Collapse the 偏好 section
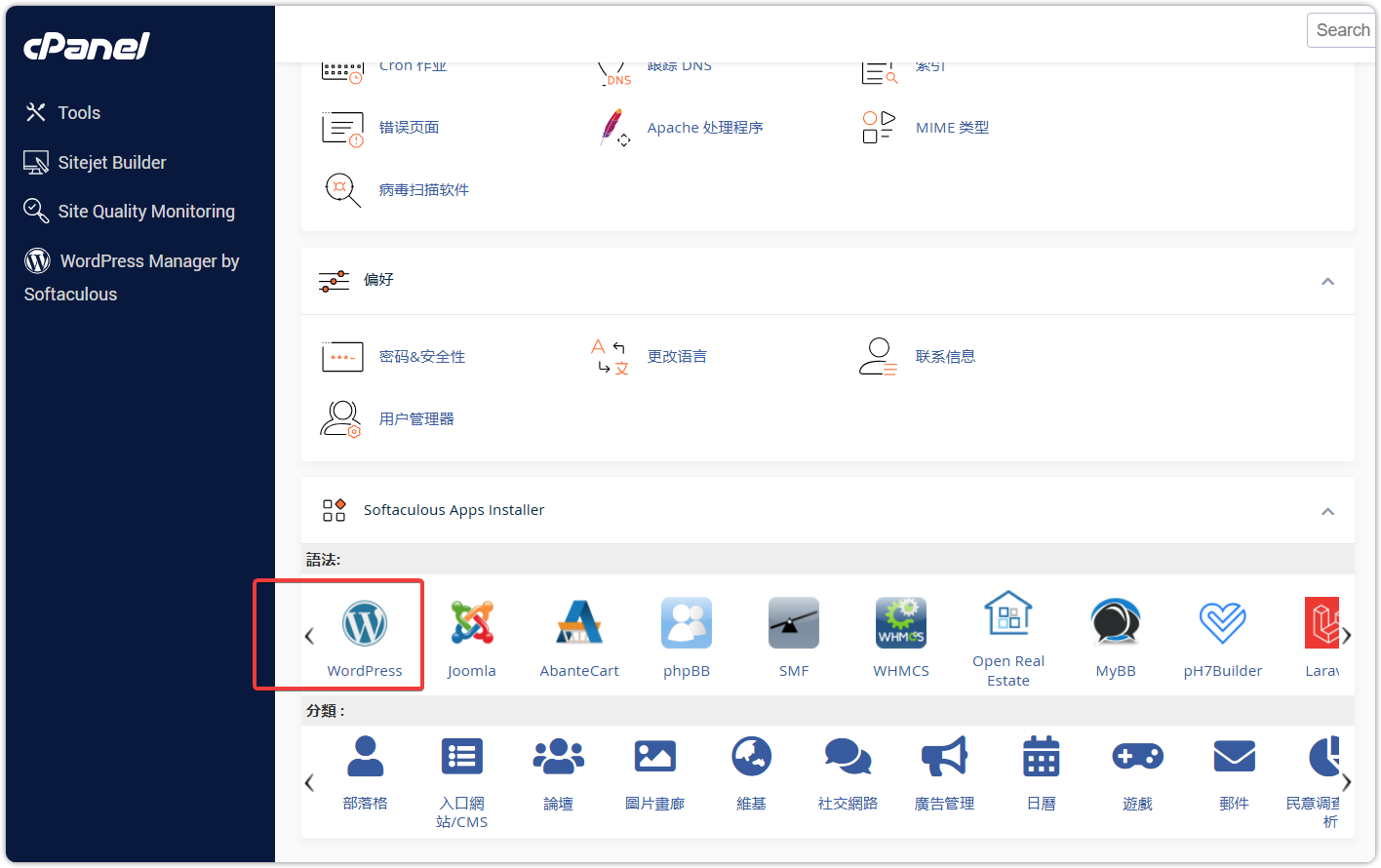This screenshot has height=868, width=1381. (x=1327, y=281)
